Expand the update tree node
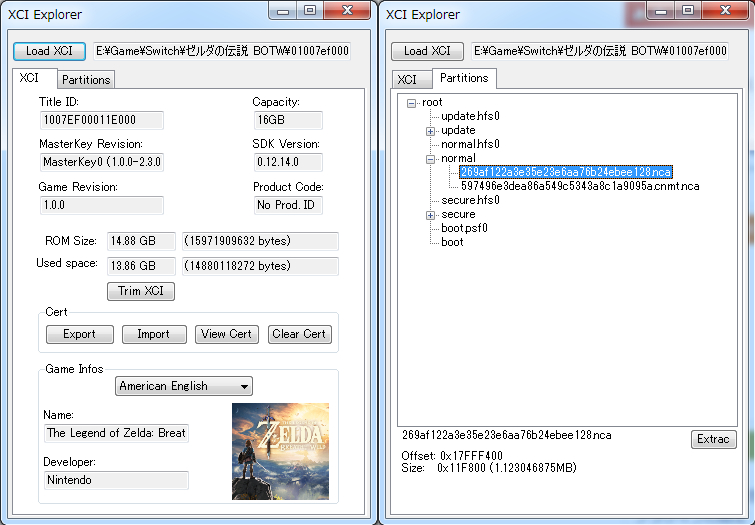The width and height of the screenshot is (755, 525). [430, 131]
